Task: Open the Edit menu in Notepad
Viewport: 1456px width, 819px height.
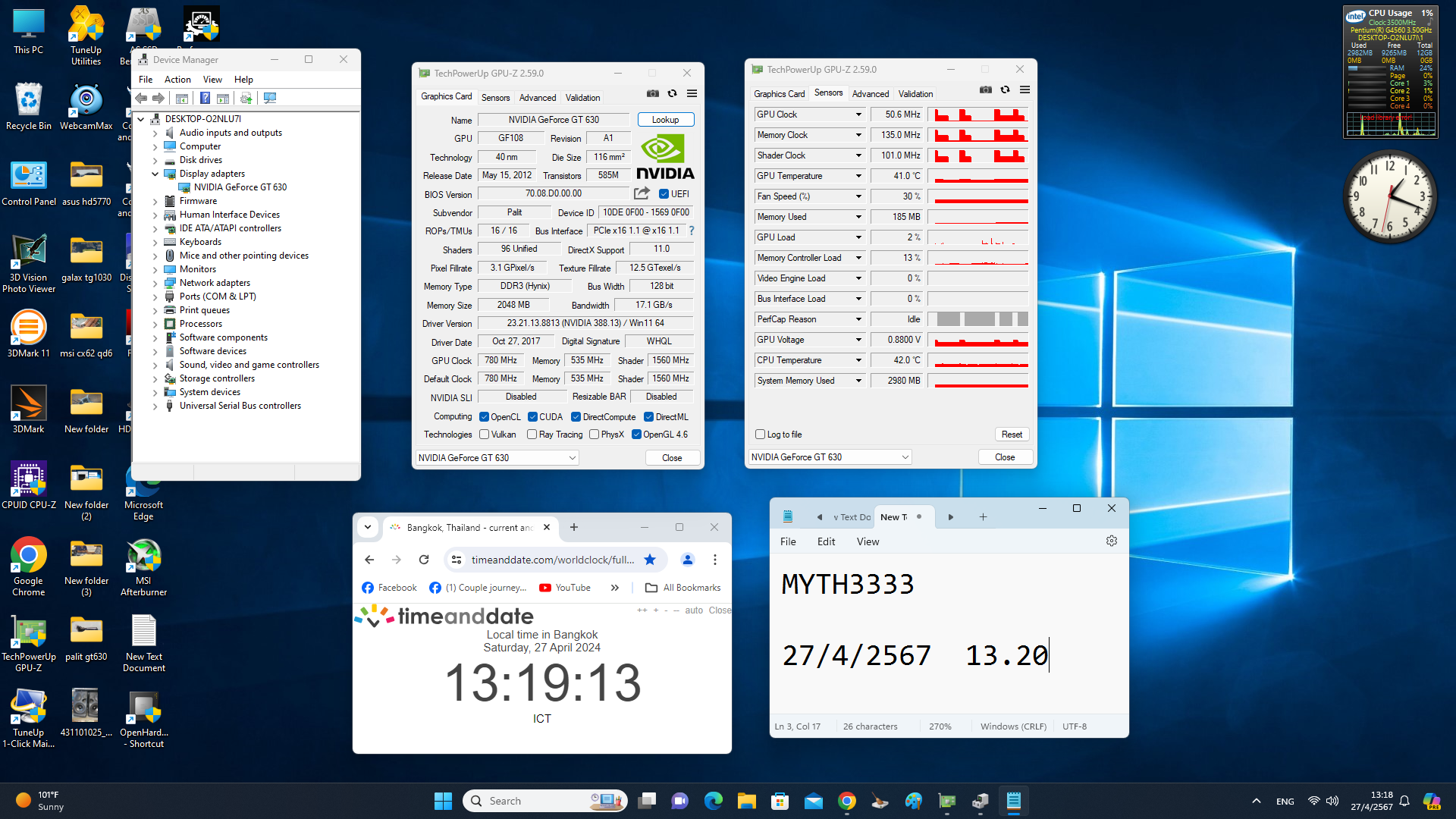Action: click(x=826, y=541)
